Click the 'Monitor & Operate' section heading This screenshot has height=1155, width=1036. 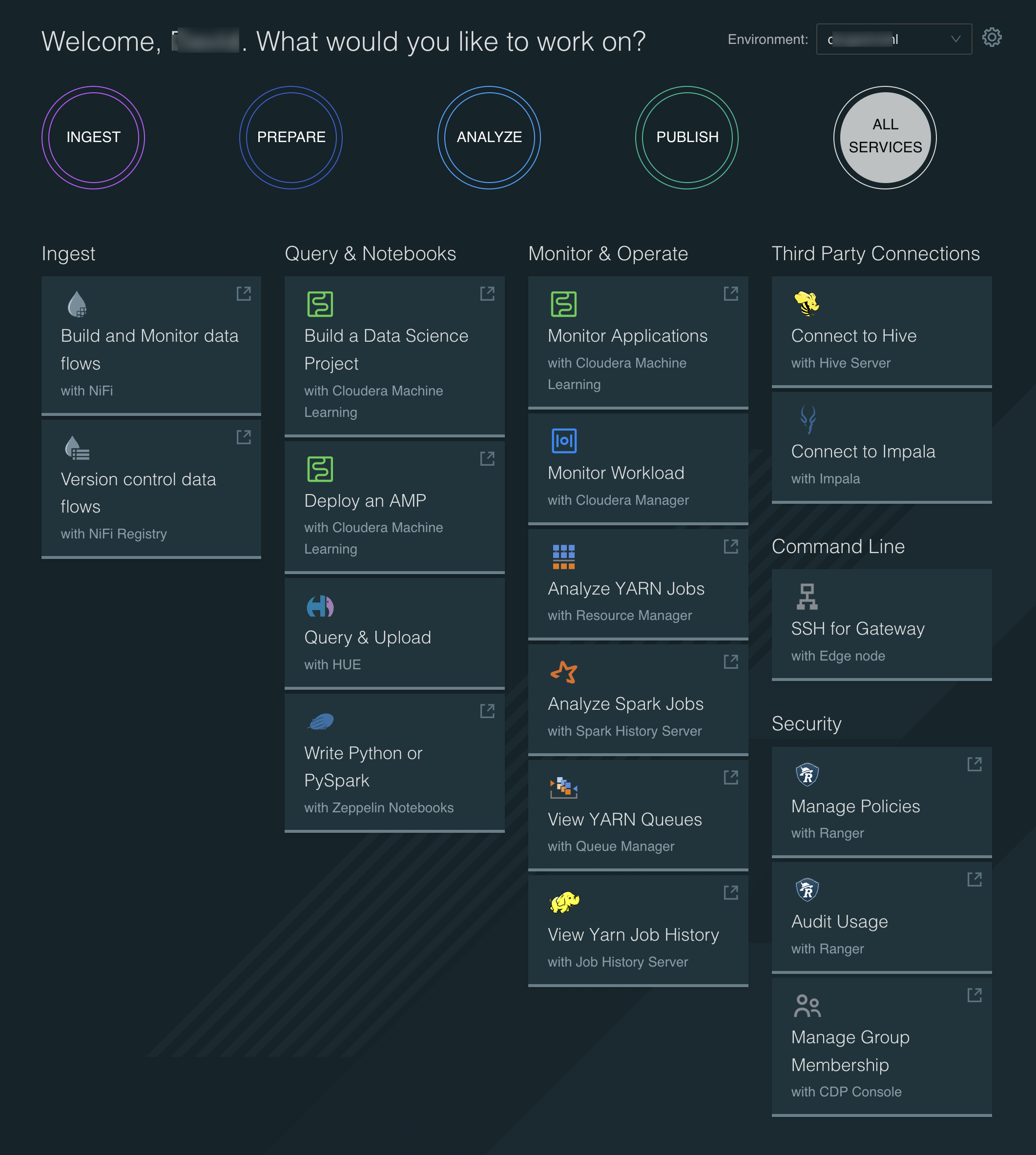[x=608, y=253]
